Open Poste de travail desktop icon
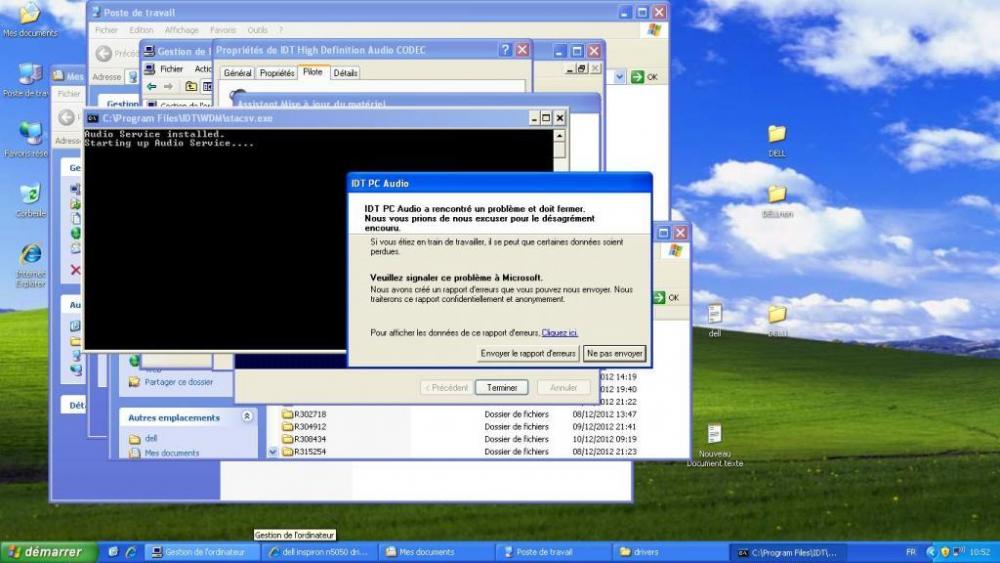This screenshot has width=1000, height=563. (x=30, y=75)
